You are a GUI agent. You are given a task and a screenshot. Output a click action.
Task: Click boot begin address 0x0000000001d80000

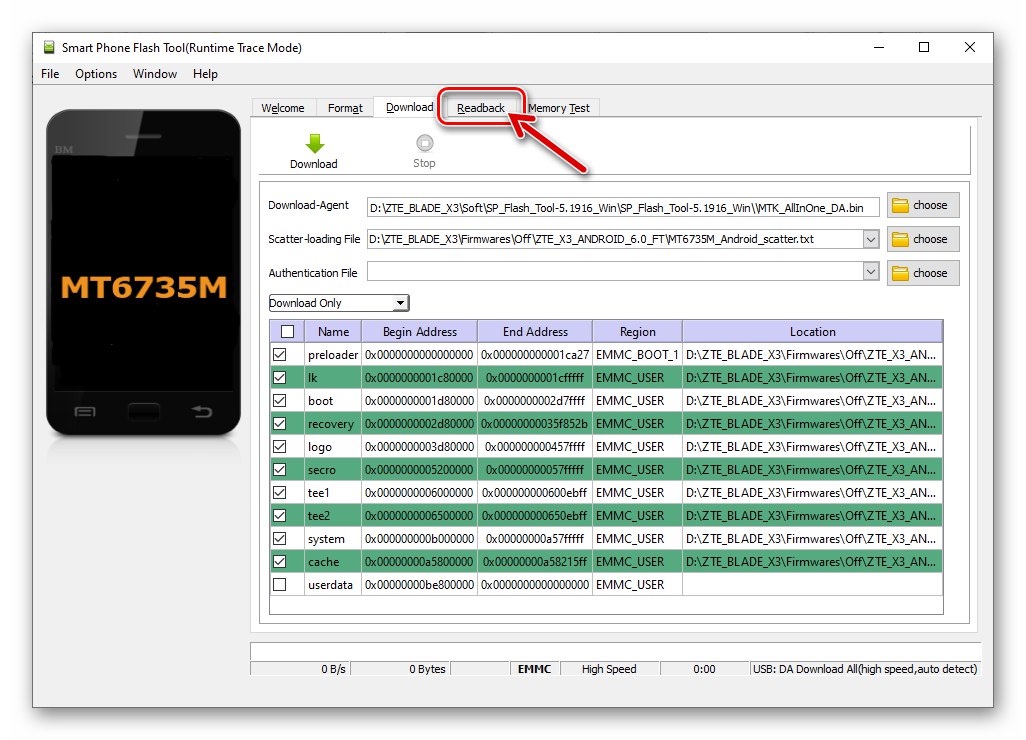point(419,400)
